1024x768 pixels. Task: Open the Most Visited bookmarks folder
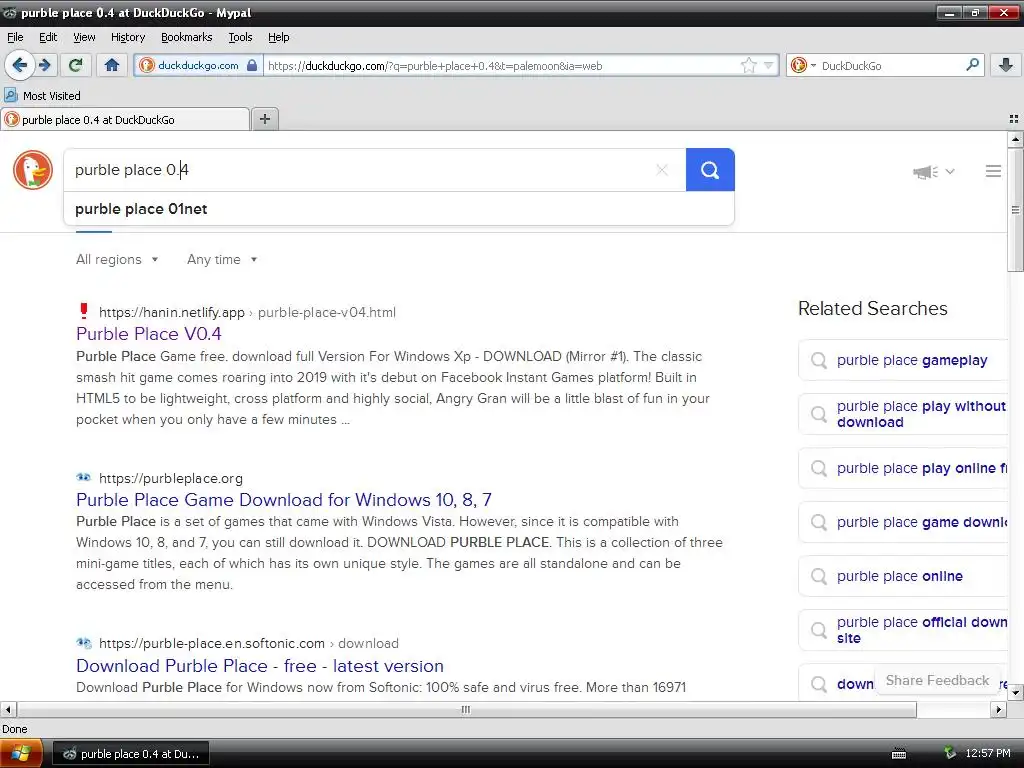(43, 96)
